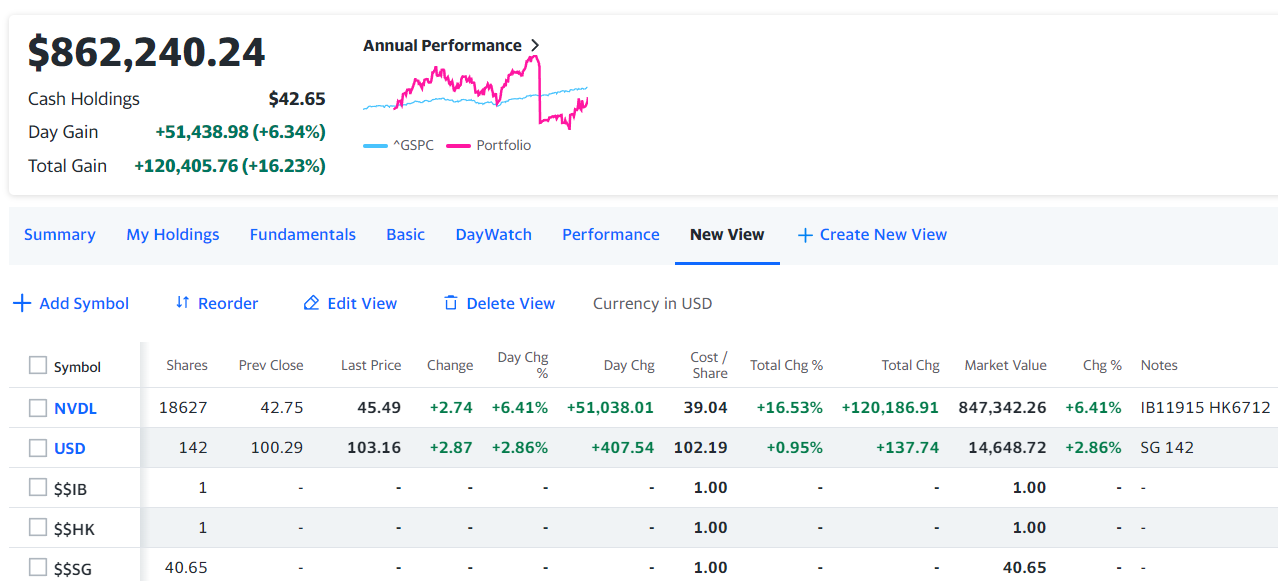Screen dimensions: 1278x581
Task: Open the NVDL symbol link
Action: click(75, 408)
